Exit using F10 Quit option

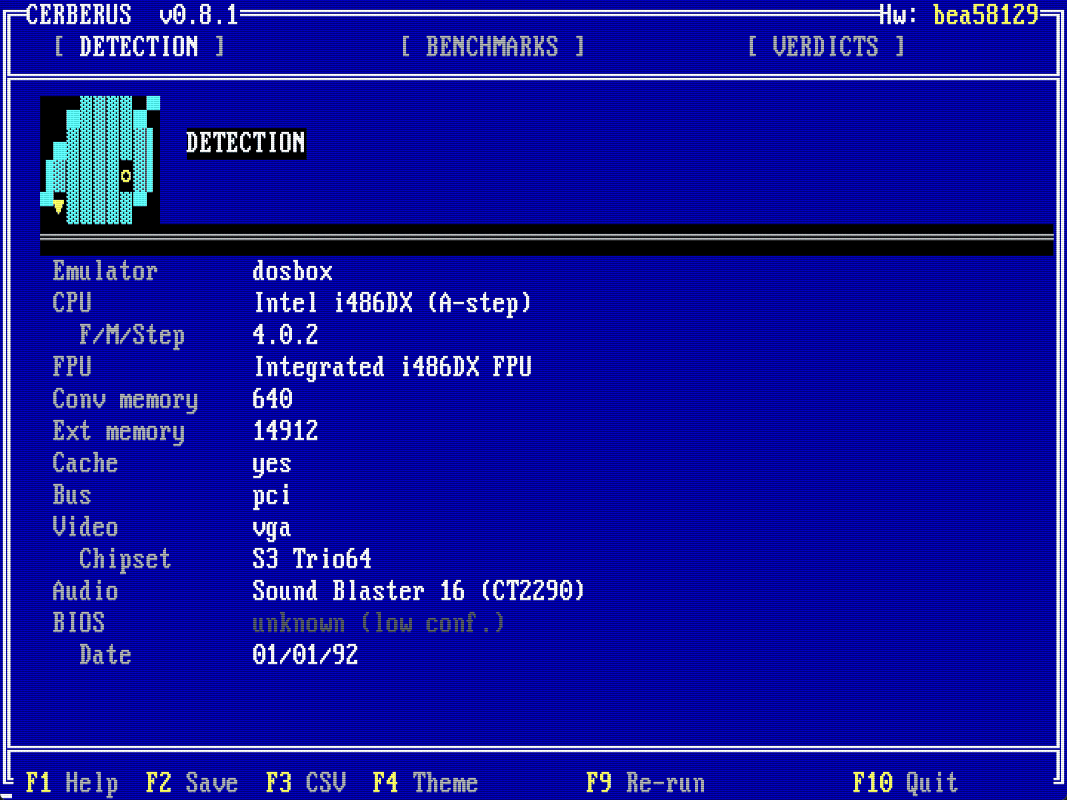pos(905,783)
